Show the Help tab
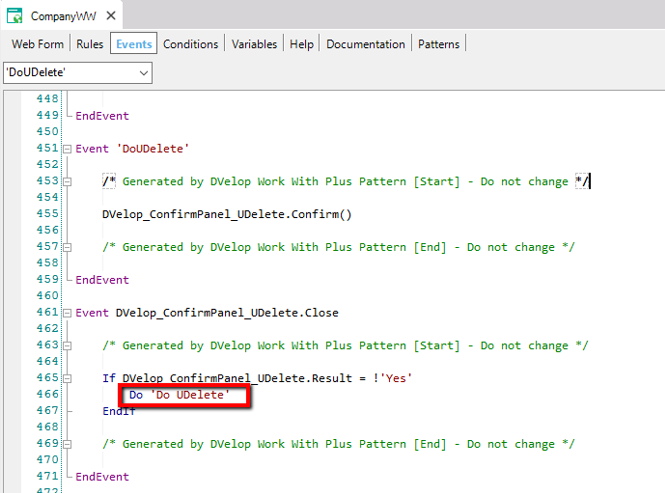 301,44
